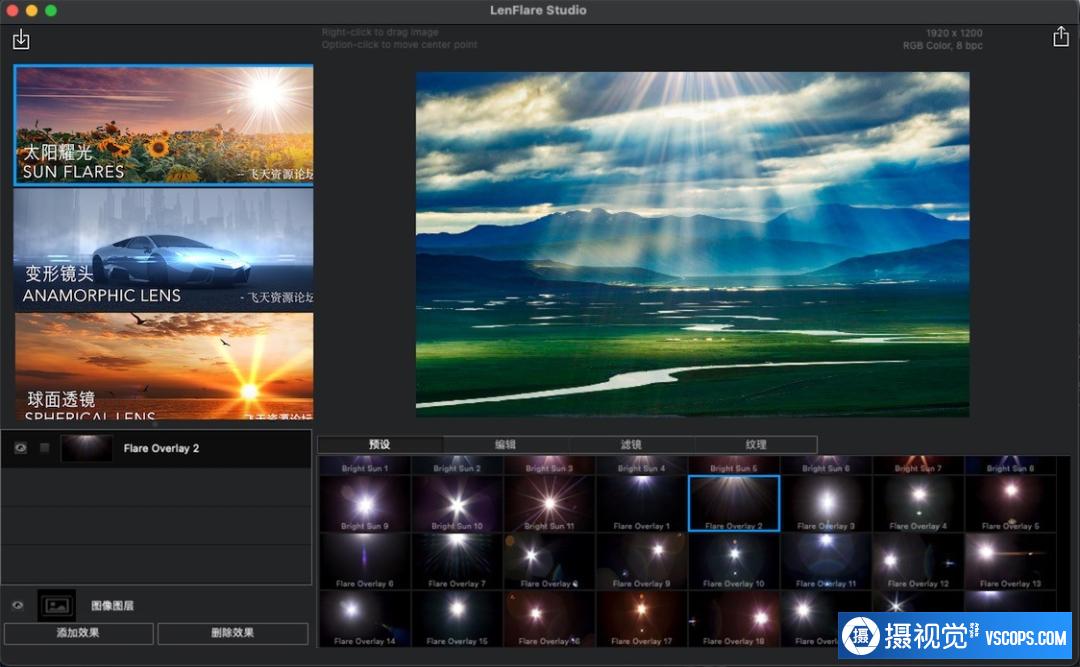Choose the Bright Sun 2 preset

pyautogui.click(x=457, y=465)
